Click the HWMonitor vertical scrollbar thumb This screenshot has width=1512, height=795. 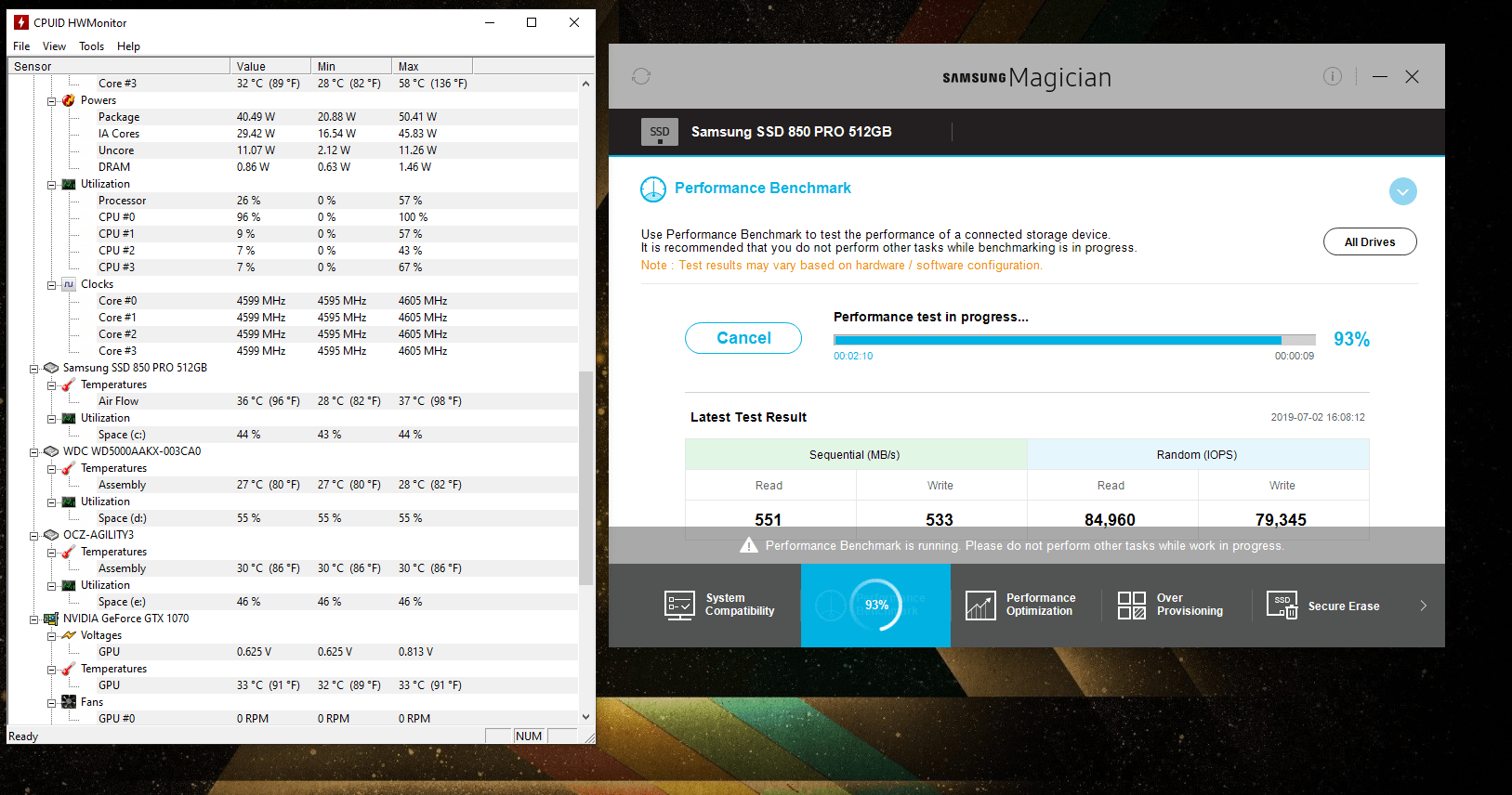pos(585,477)
